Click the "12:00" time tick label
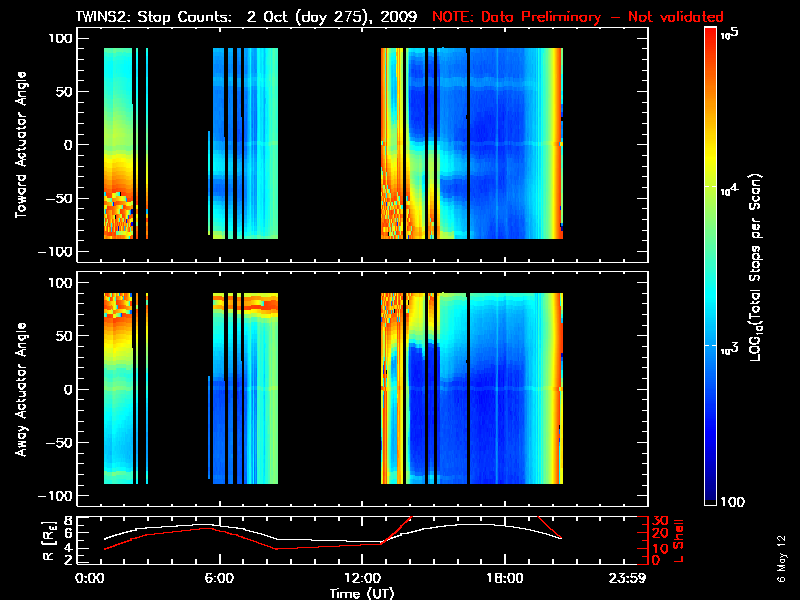 [x=362, y=578]
